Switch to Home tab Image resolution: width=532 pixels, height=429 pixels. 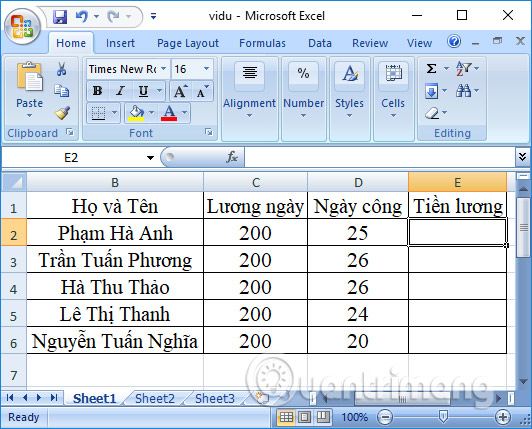pos(71,43)
